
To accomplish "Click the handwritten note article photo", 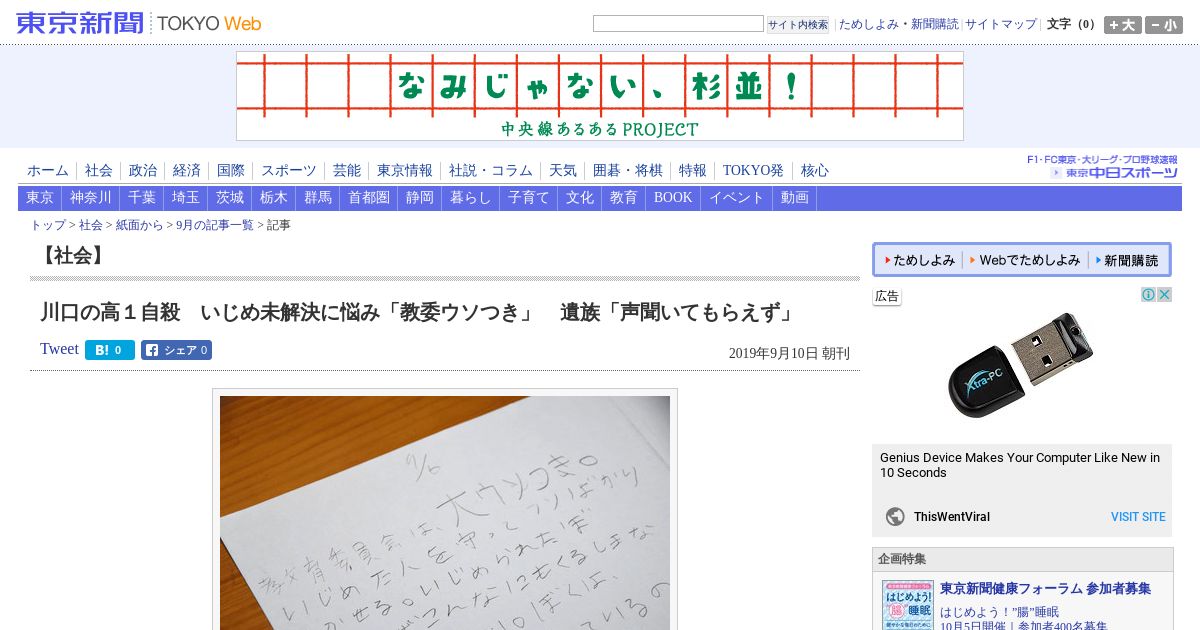I will [x=445, y=512].
